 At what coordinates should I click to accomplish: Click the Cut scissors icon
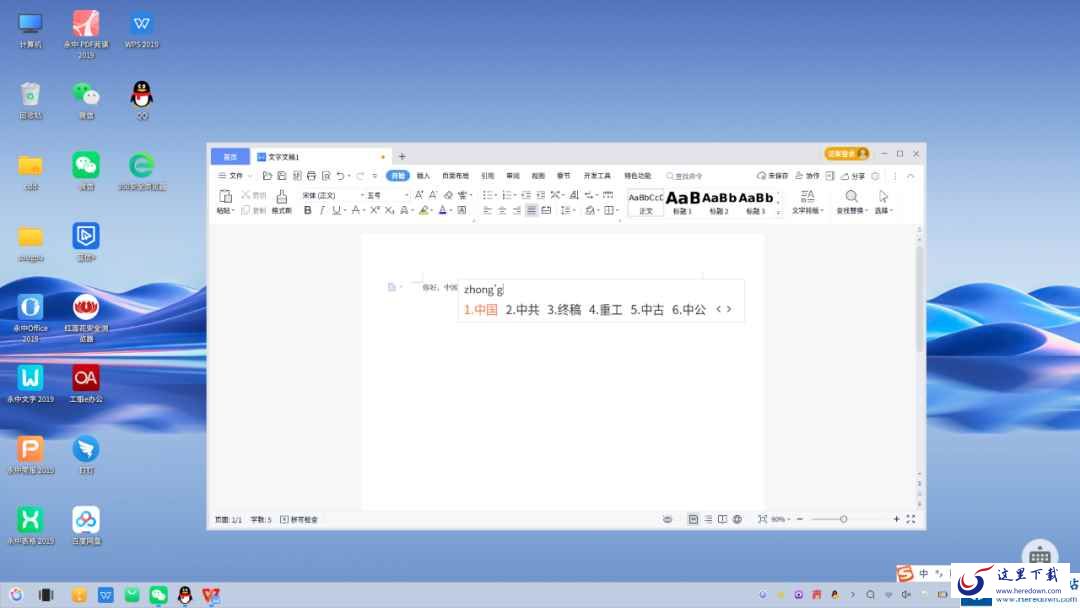tap(246, 196)
